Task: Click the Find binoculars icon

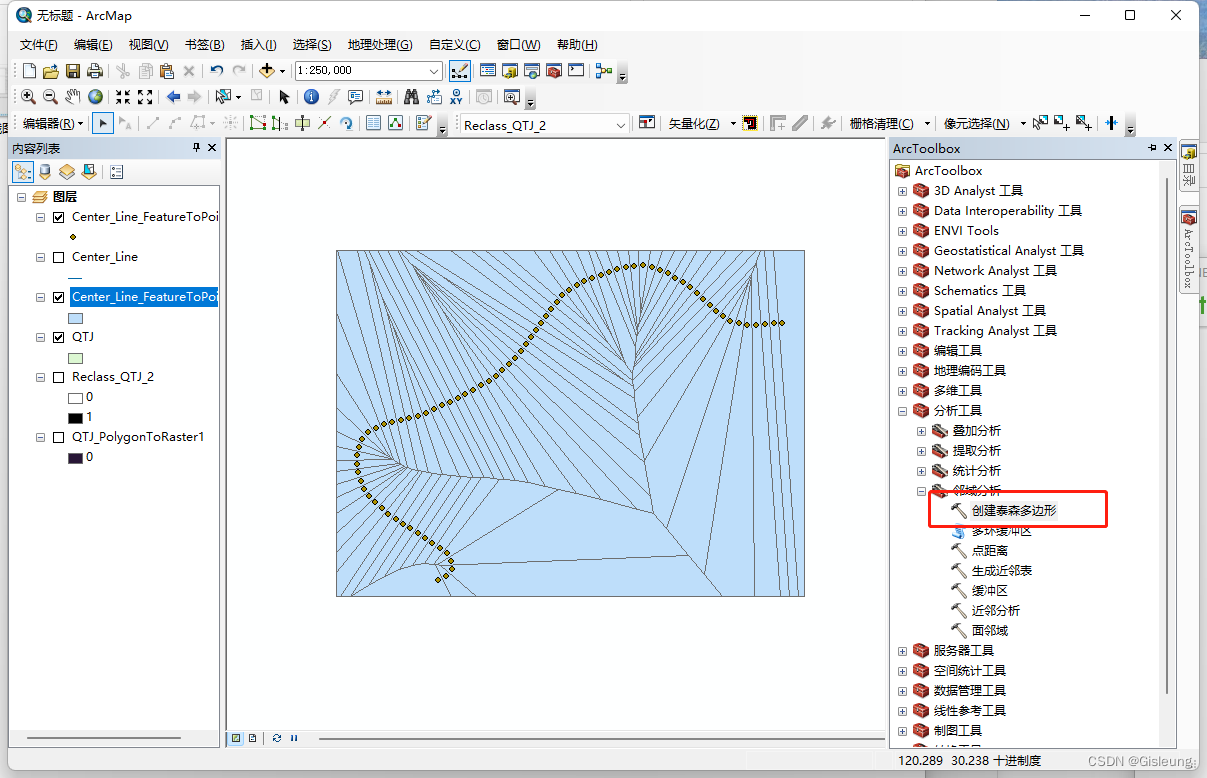Action: (410, 97)
